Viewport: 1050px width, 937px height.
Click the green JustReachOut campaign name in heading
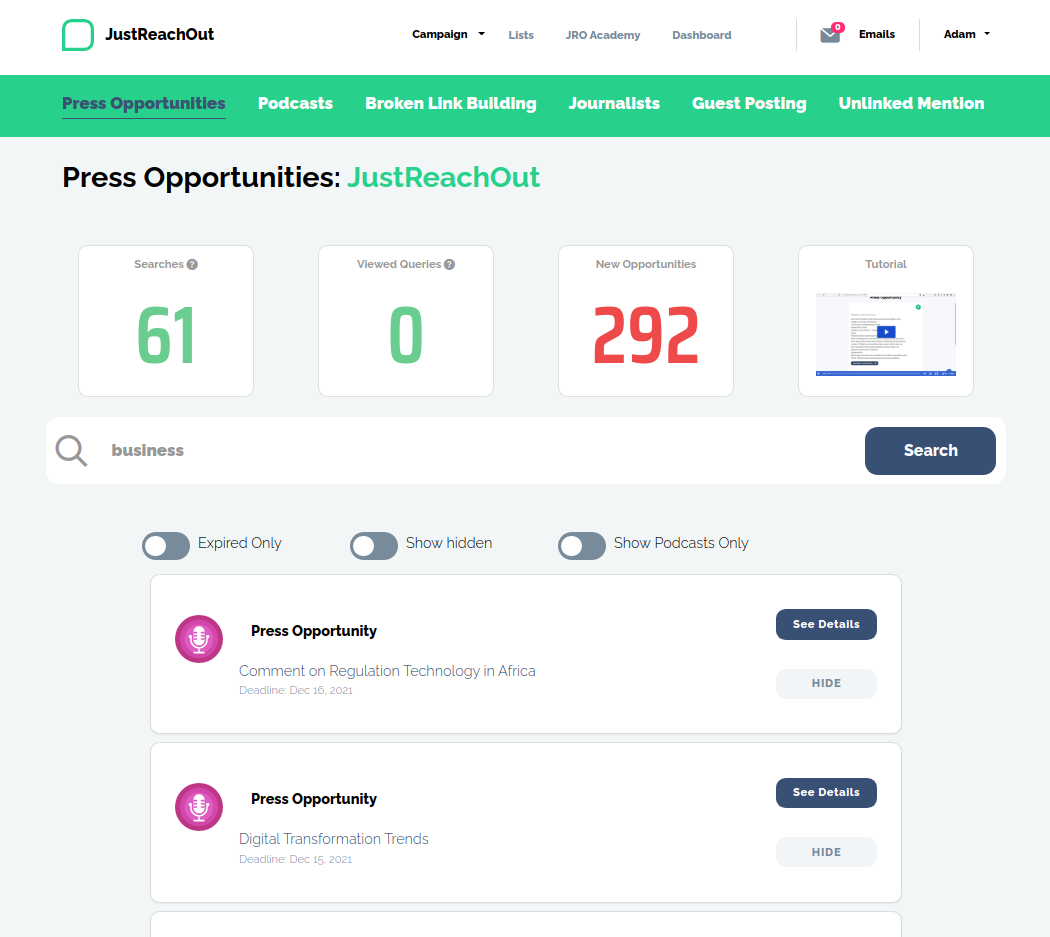click(443, 177)
